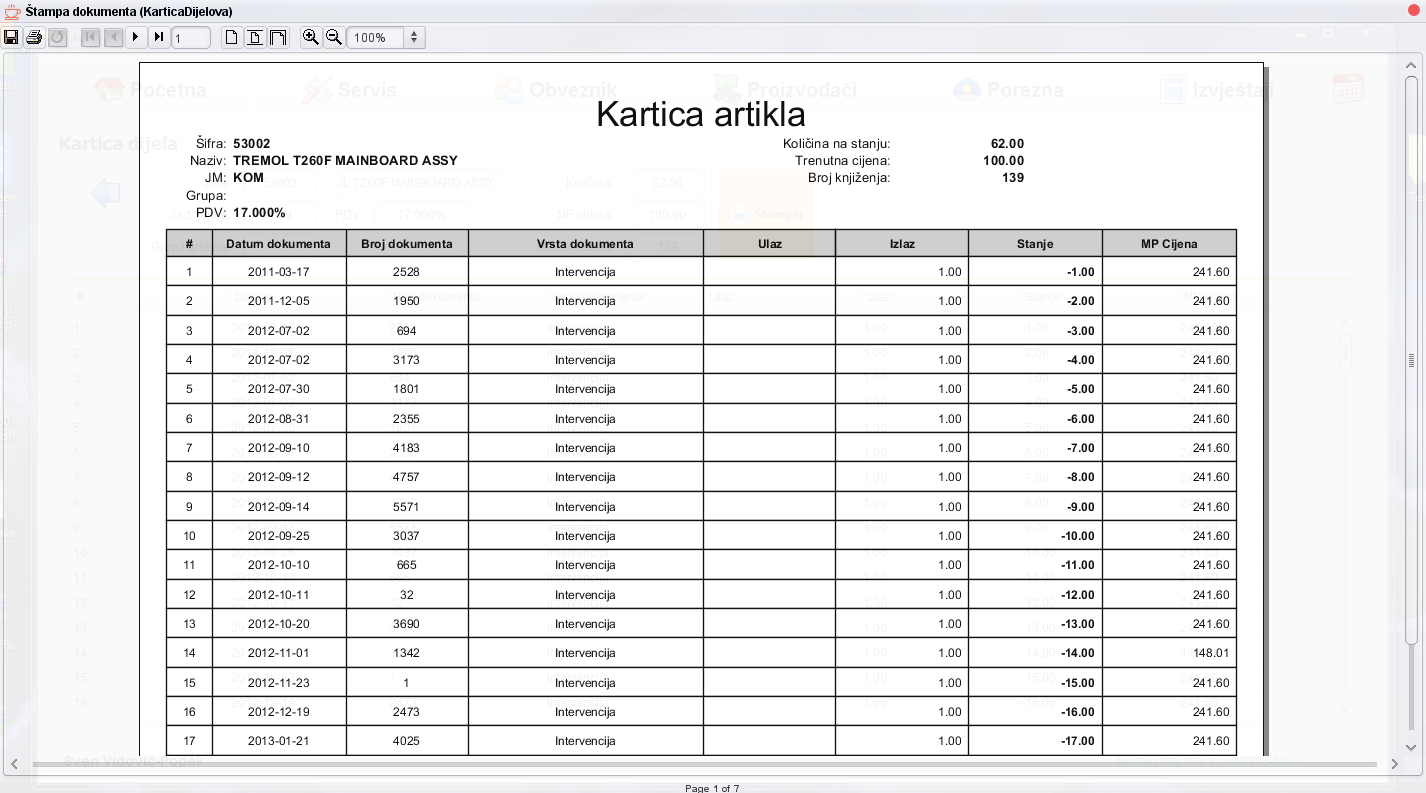Click document number '3173'
Screen dimensions: 1426x793
pos(406,360)
